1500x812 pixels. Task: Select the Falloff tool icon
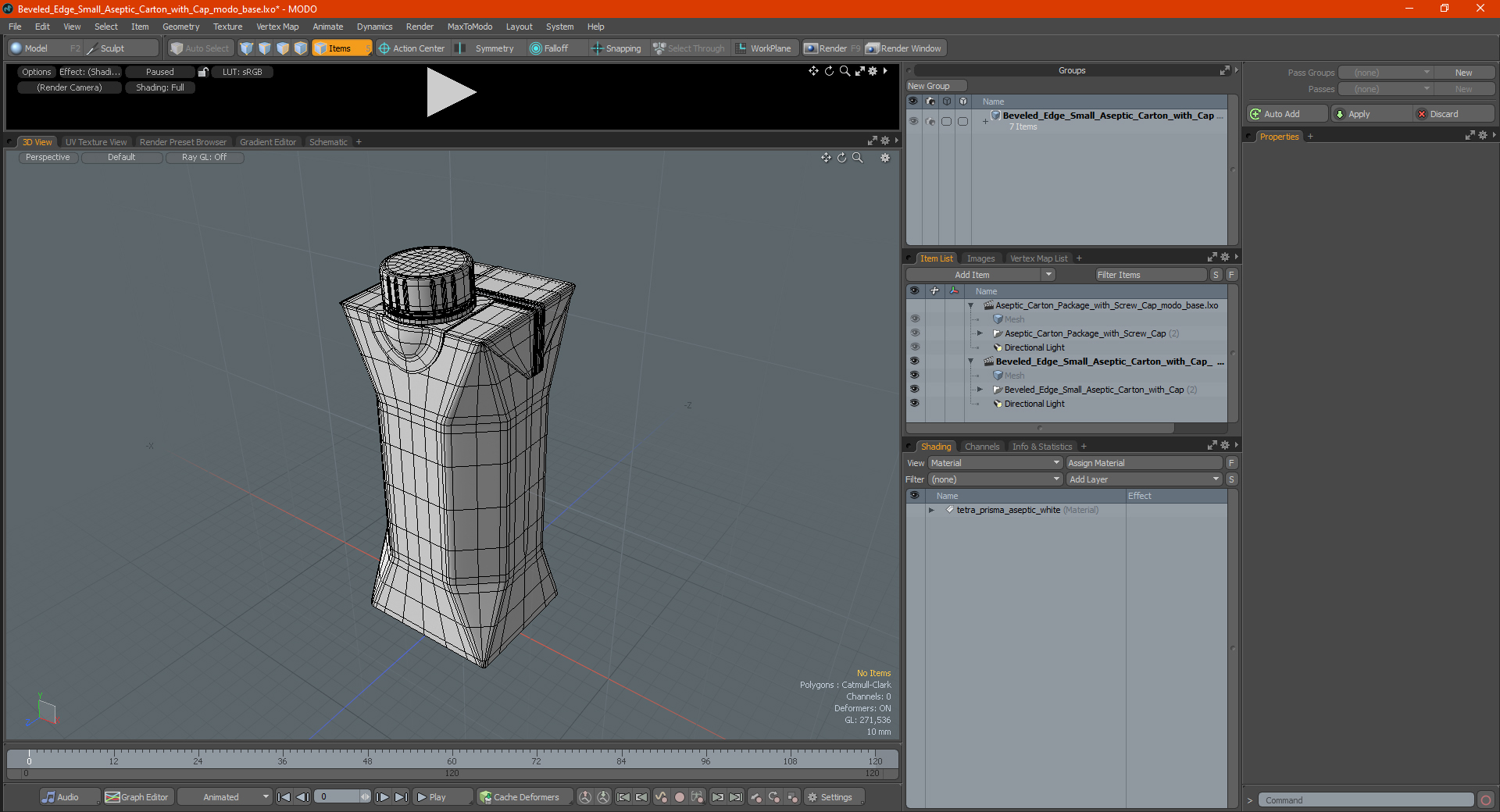pos(536,48)
